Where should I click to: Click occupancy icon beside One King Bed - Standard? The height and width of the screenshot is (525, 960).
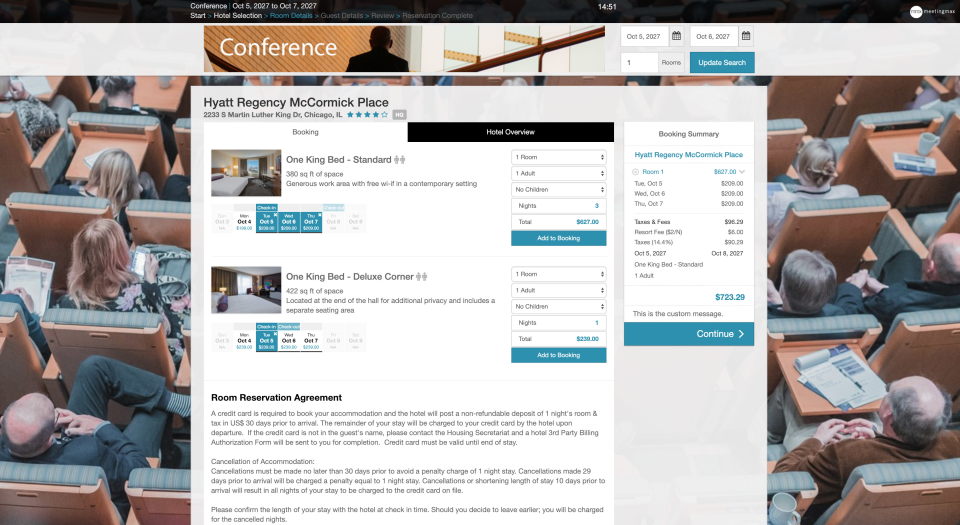point(400,160)
